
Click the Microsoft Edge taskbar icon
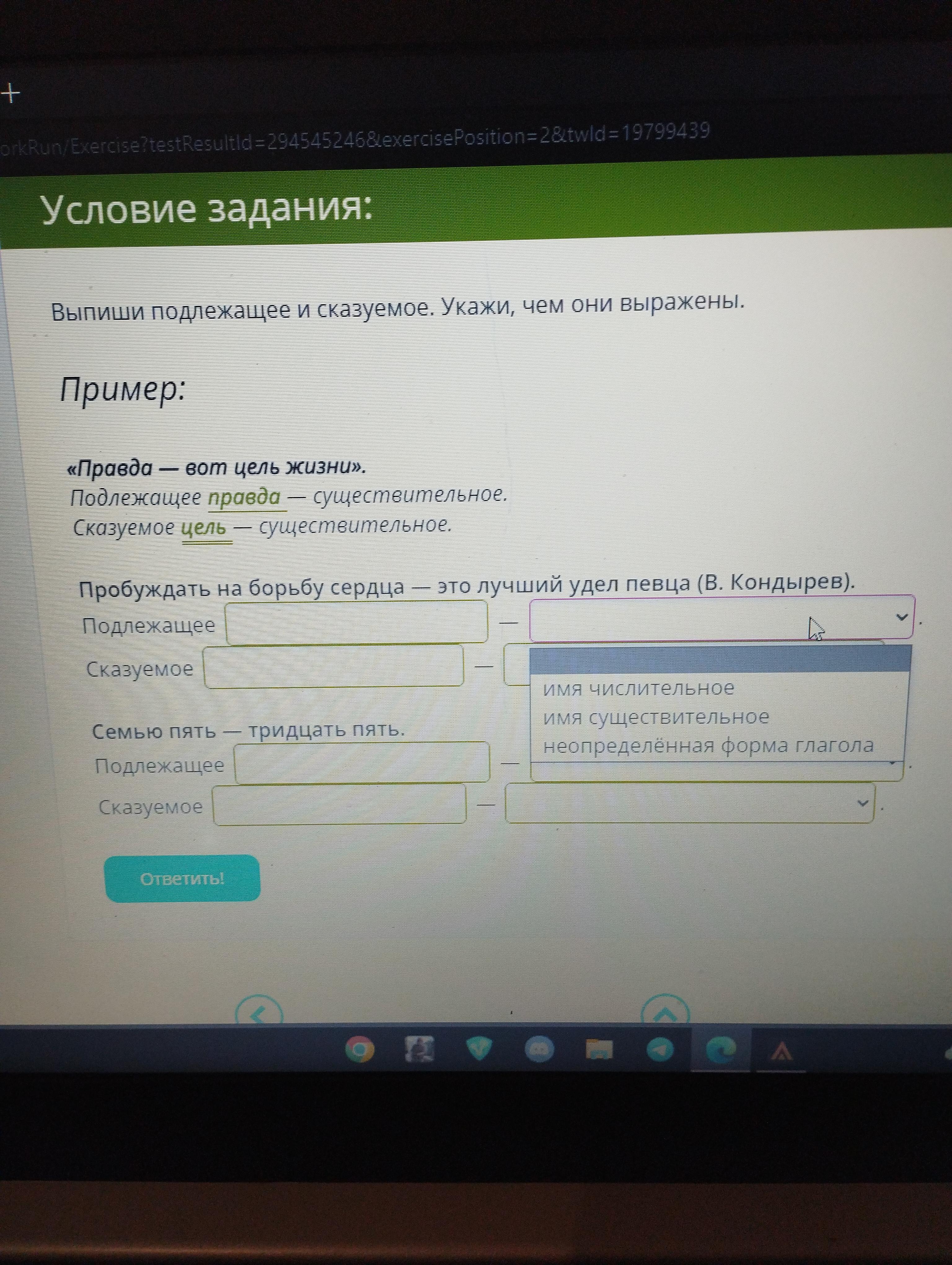[x=721, y=1050]
